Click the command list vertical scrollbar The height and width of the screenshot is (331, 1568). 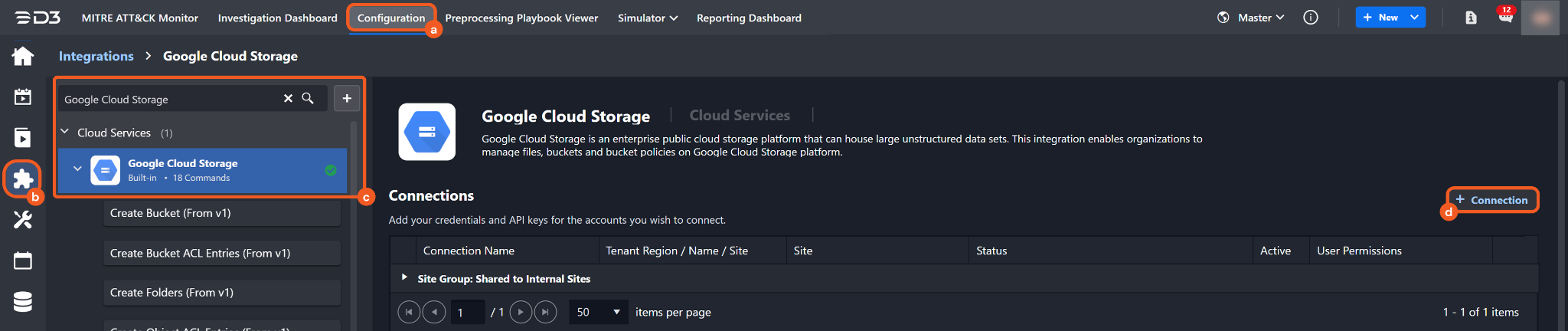[x=354, y=230]
